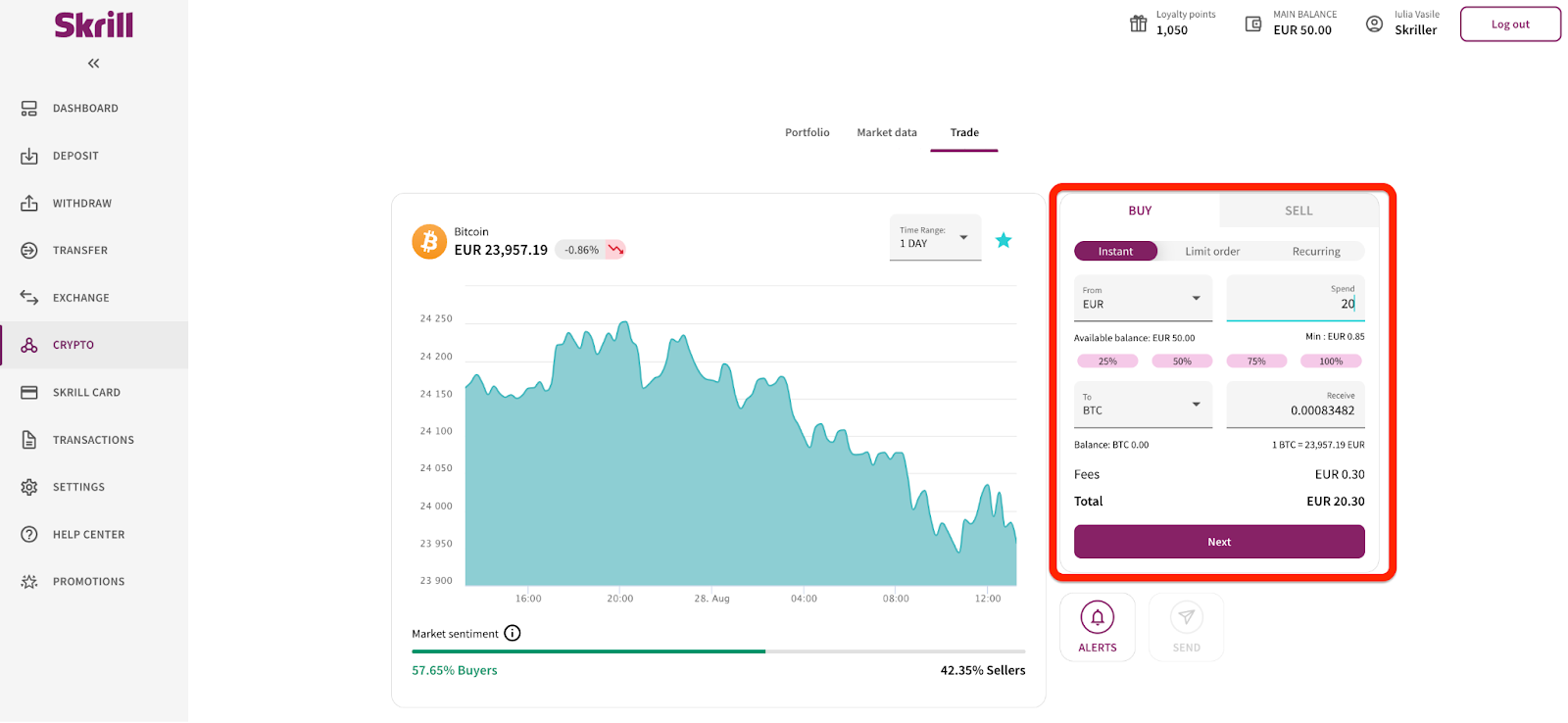Click the Exchange arrows icon

coord(29,298)
